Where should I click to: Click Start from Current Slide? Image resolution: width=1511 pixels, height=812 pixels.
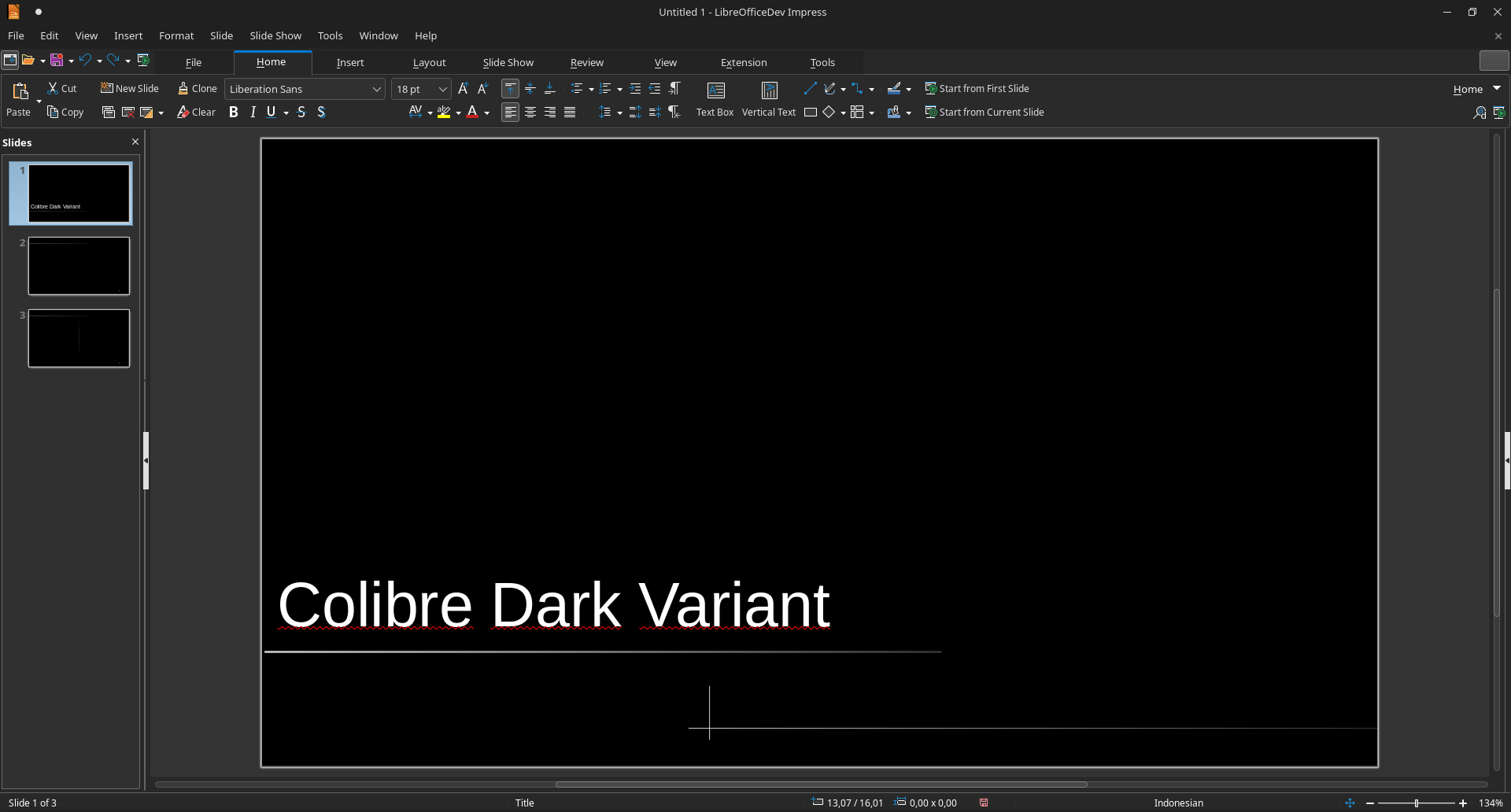coord(984,113)
